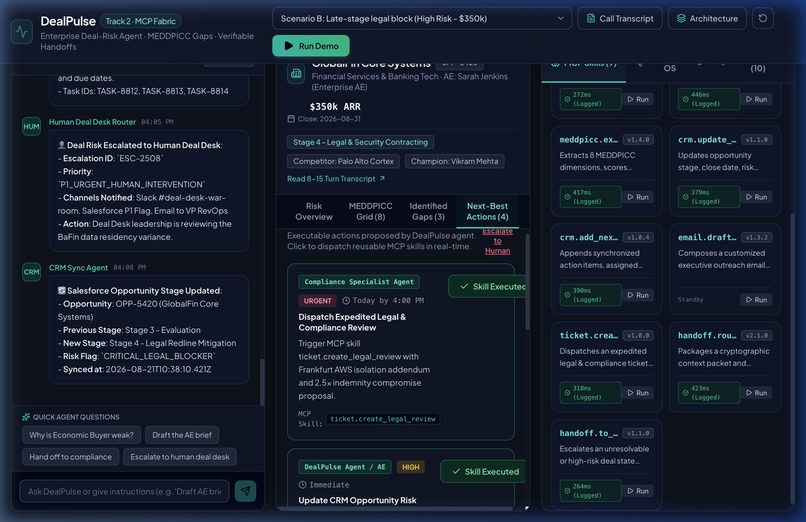Select the Next-Best Actions (4) tab
The image size is (806, 522).
[x=487, y=211]
